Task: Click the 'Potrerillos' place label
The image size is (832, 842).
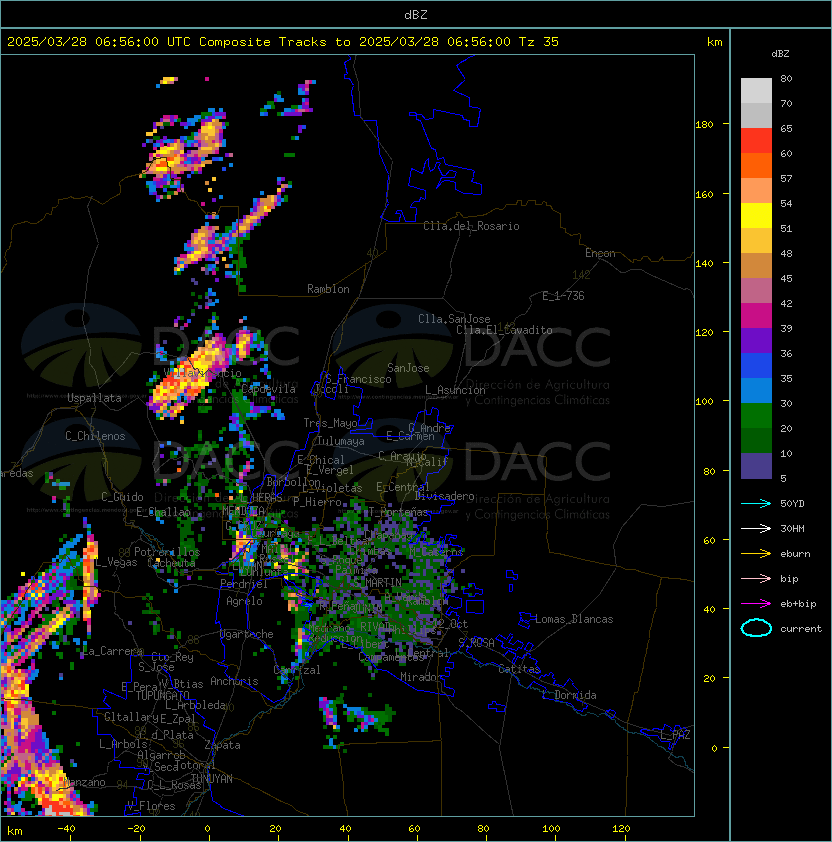Action: pyautogui.click(x=167, y=552)
